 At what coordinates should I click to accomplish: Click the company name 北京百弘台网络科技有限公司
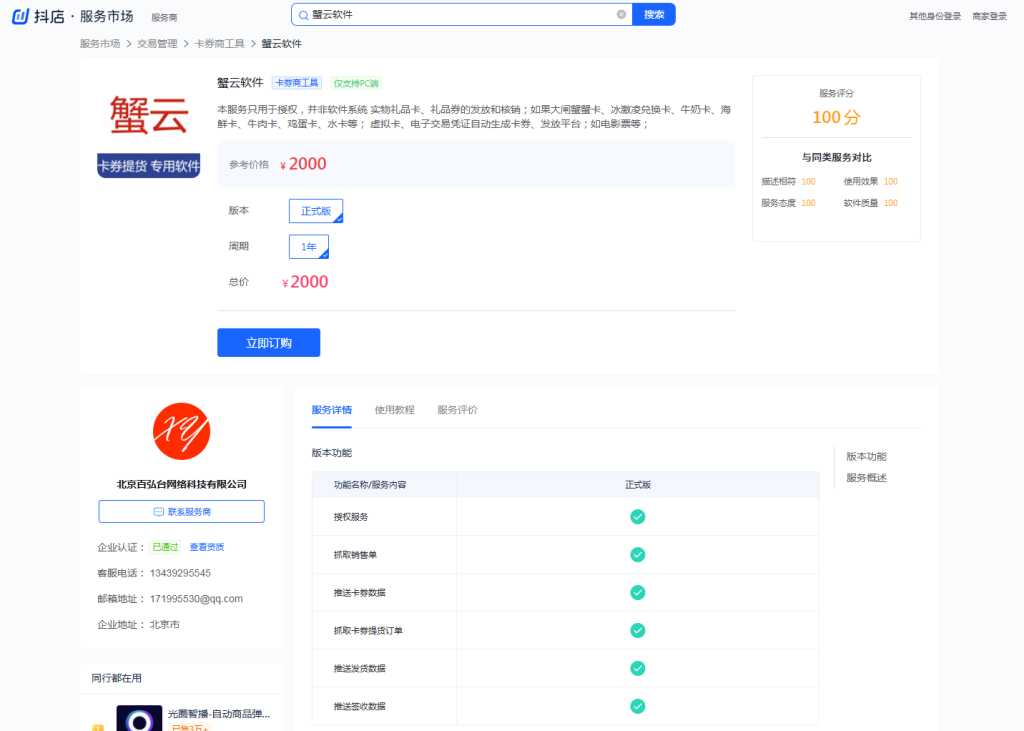point(182,484)
